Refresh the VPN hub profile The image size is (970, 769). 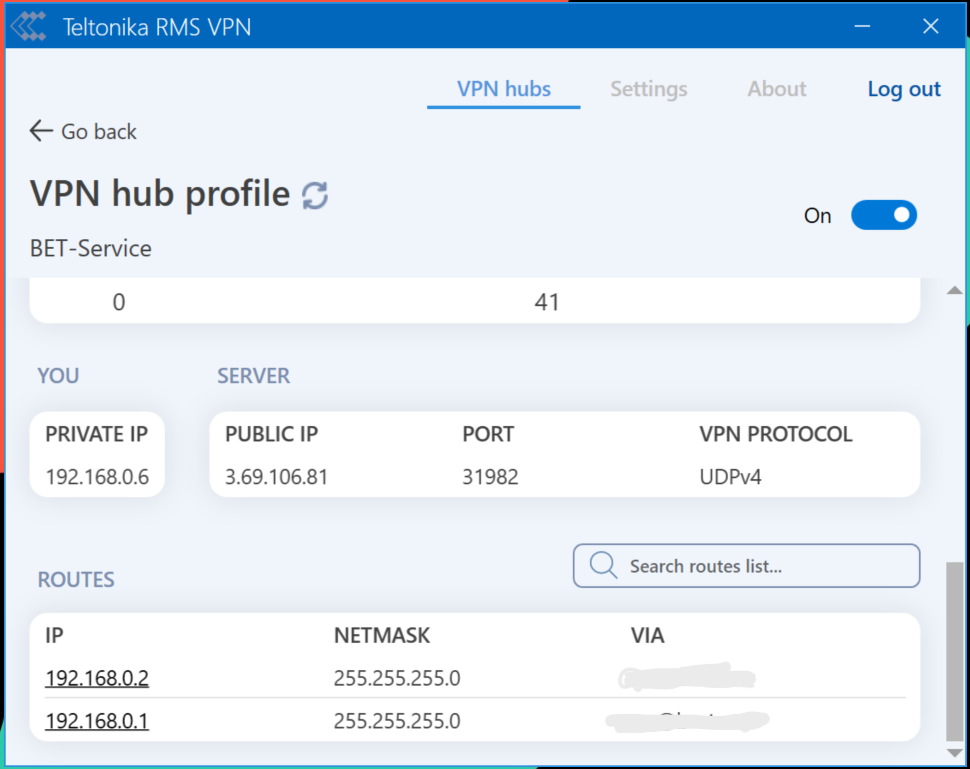(x=315, y=195)
